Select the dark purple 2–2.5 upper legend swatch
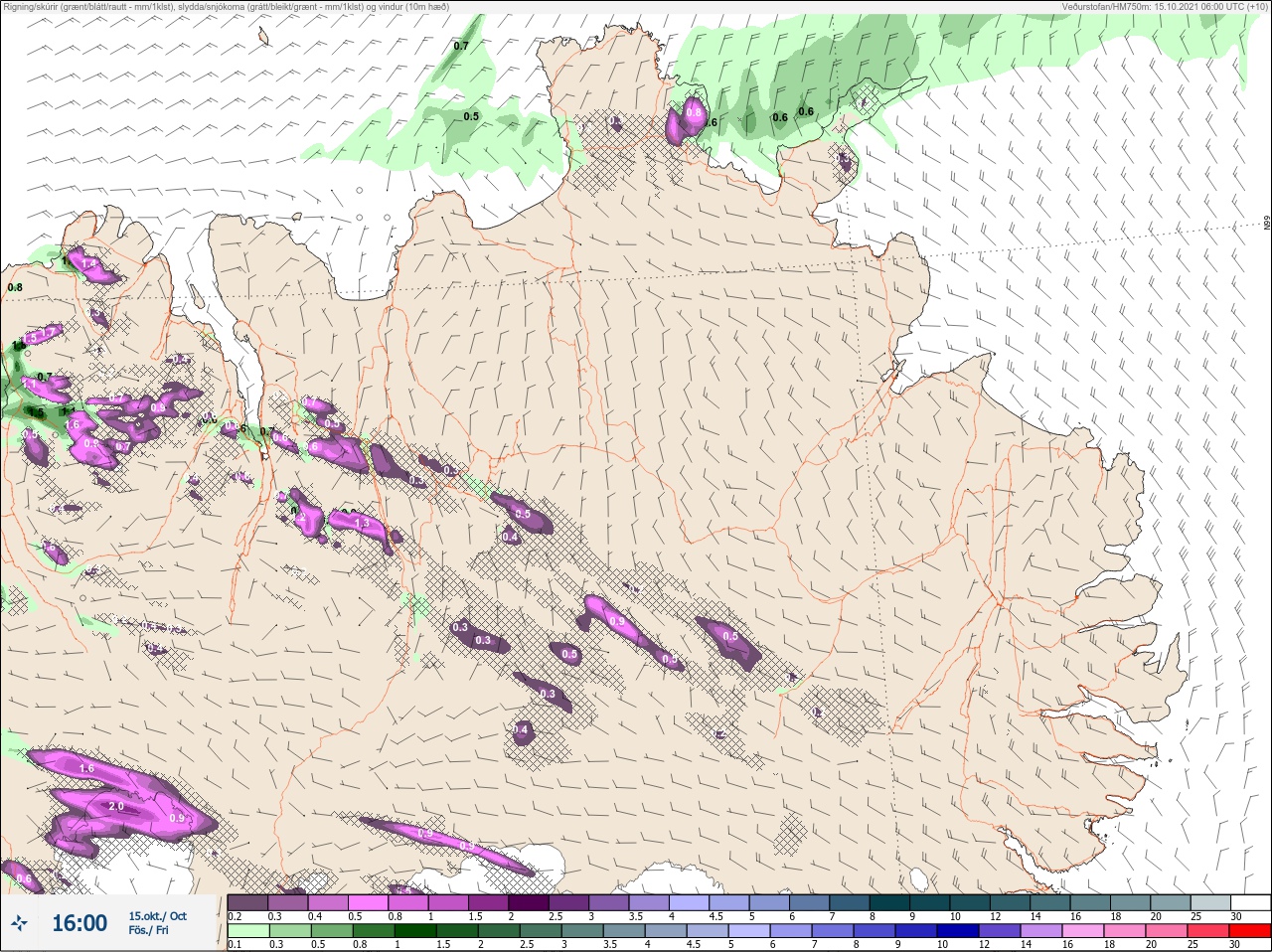 point(530,902)
